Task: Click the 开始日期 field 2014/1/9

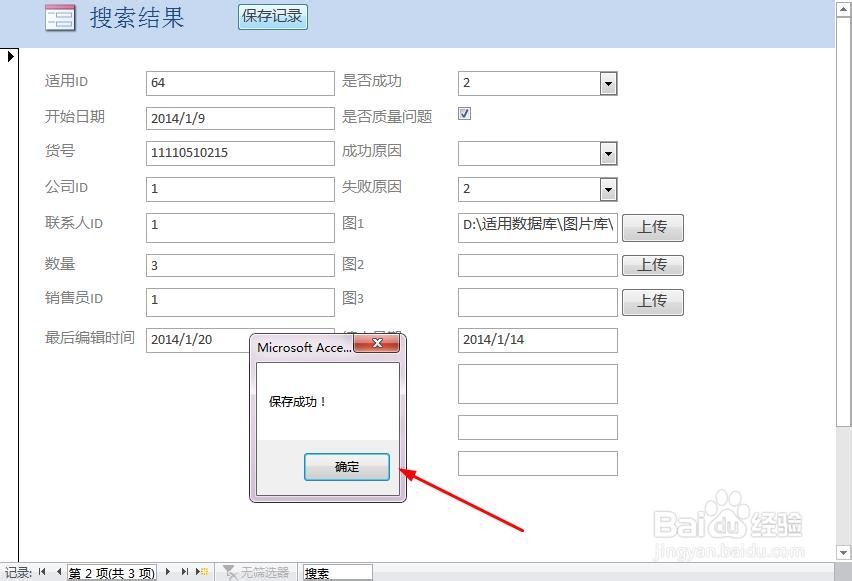Action: tap(240, 118)
